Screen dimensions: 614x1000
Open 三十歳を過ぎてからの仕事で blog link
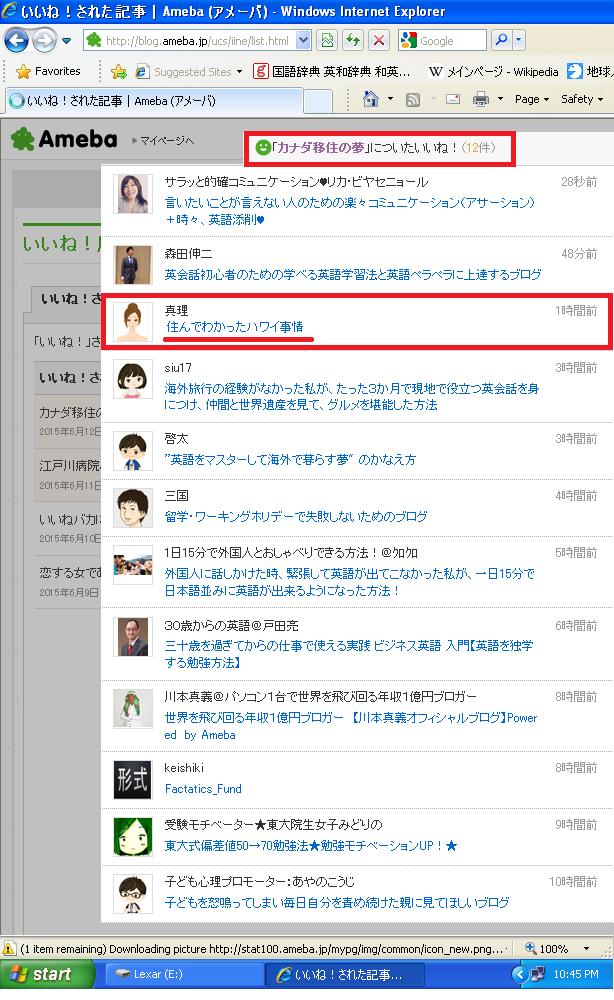[349, 654]
